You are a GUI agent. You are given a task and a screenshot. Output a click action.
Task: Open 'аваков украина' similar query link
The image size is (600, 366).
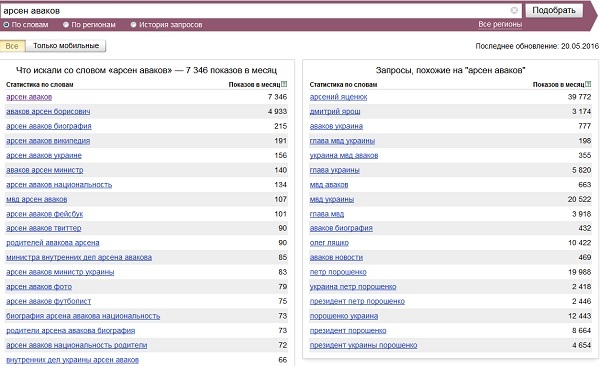[x=336, y=126]
